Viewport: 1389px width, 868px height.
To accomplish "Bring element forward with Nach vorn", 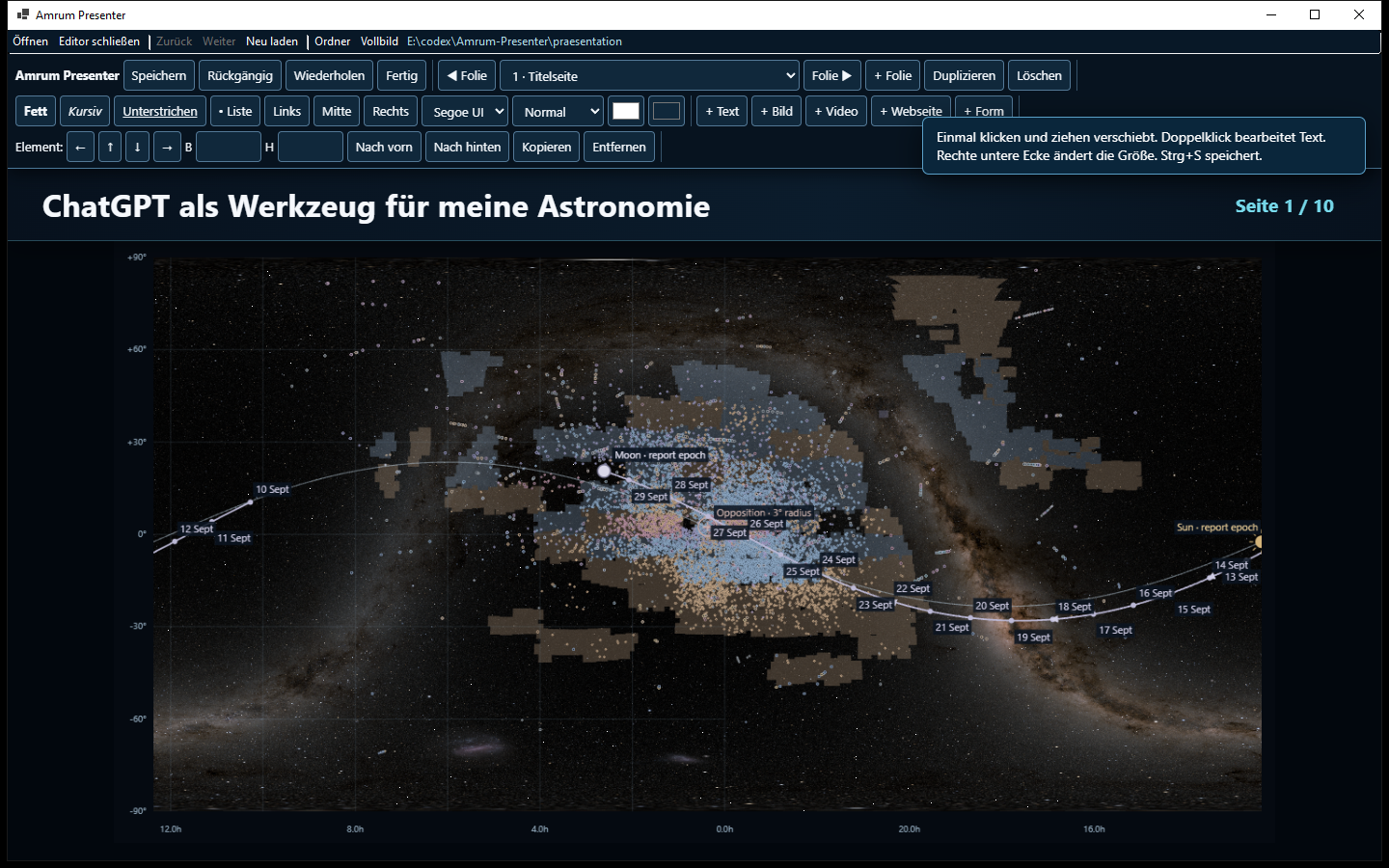I will point(384,148).
